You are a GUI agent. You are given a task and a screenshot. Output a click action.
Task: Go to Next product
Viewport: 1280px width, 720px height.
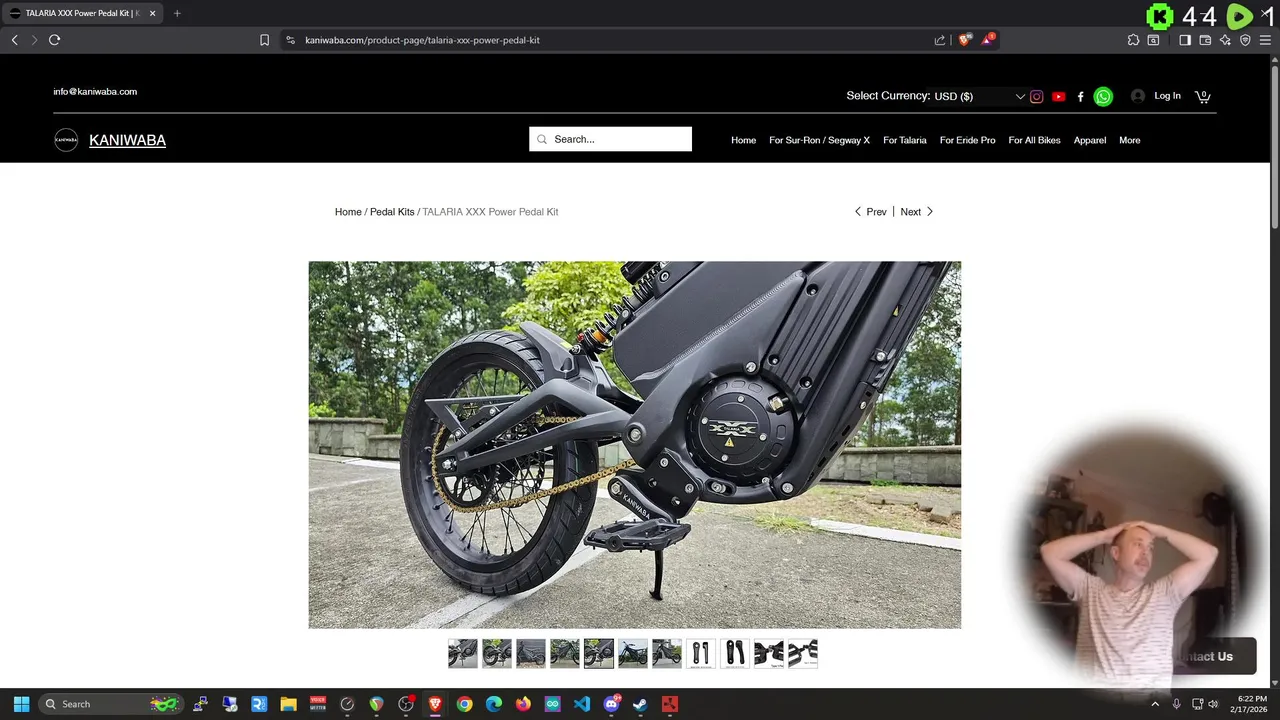(917, 212)
